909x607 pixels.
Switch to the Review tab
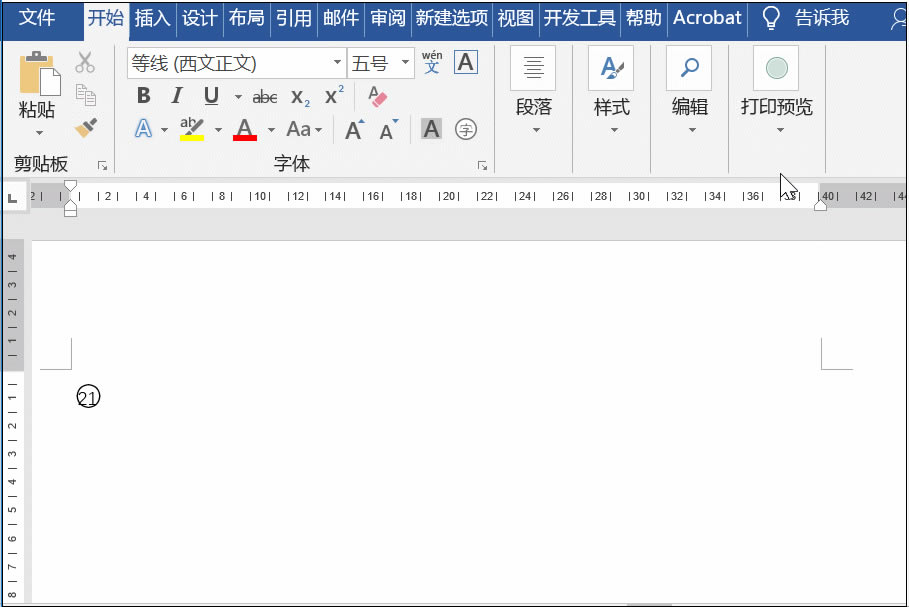pyautogui.click(x=388, y=18)
